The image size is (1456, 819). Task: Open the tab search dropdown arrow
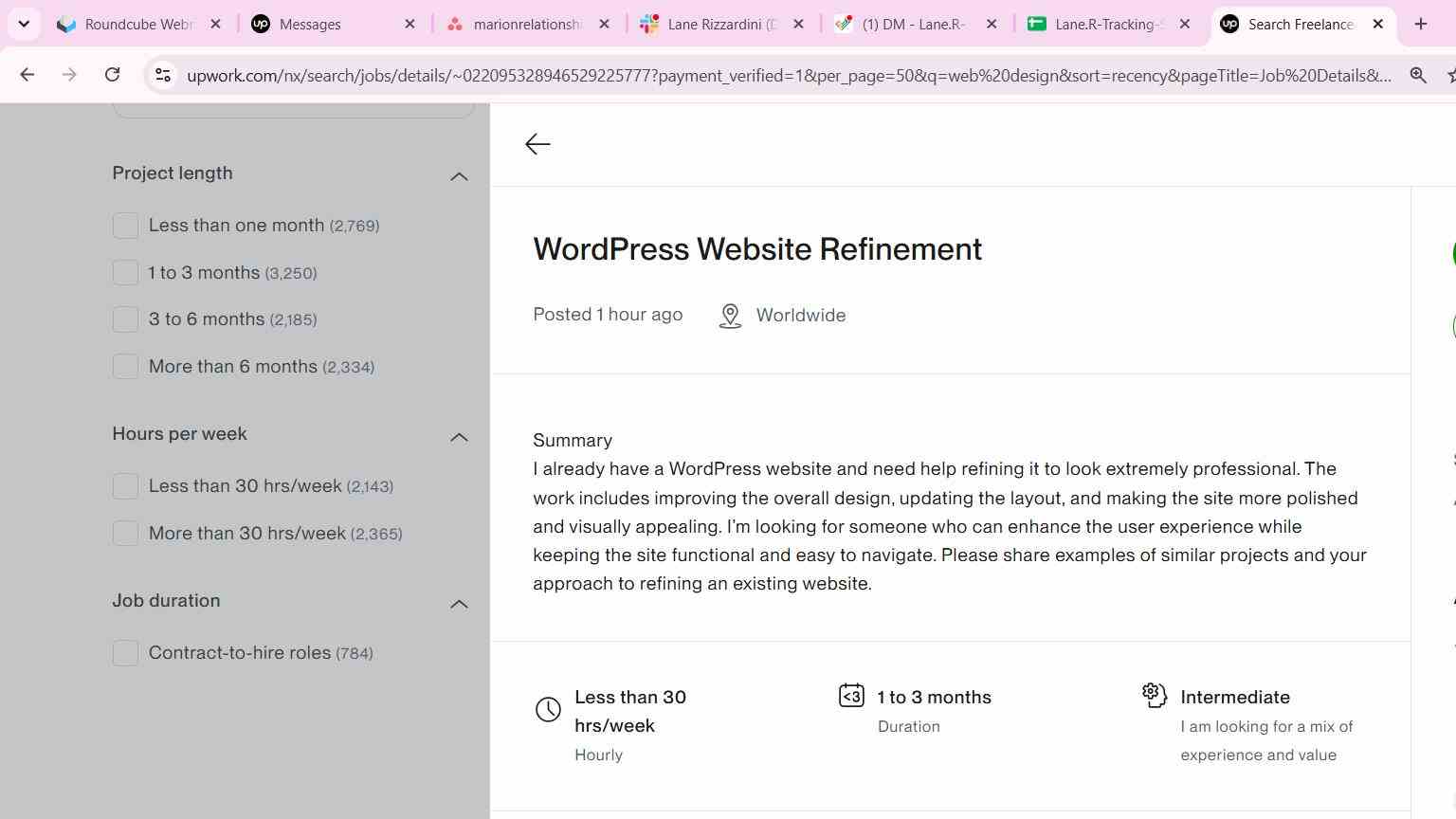tap(24, 24)
